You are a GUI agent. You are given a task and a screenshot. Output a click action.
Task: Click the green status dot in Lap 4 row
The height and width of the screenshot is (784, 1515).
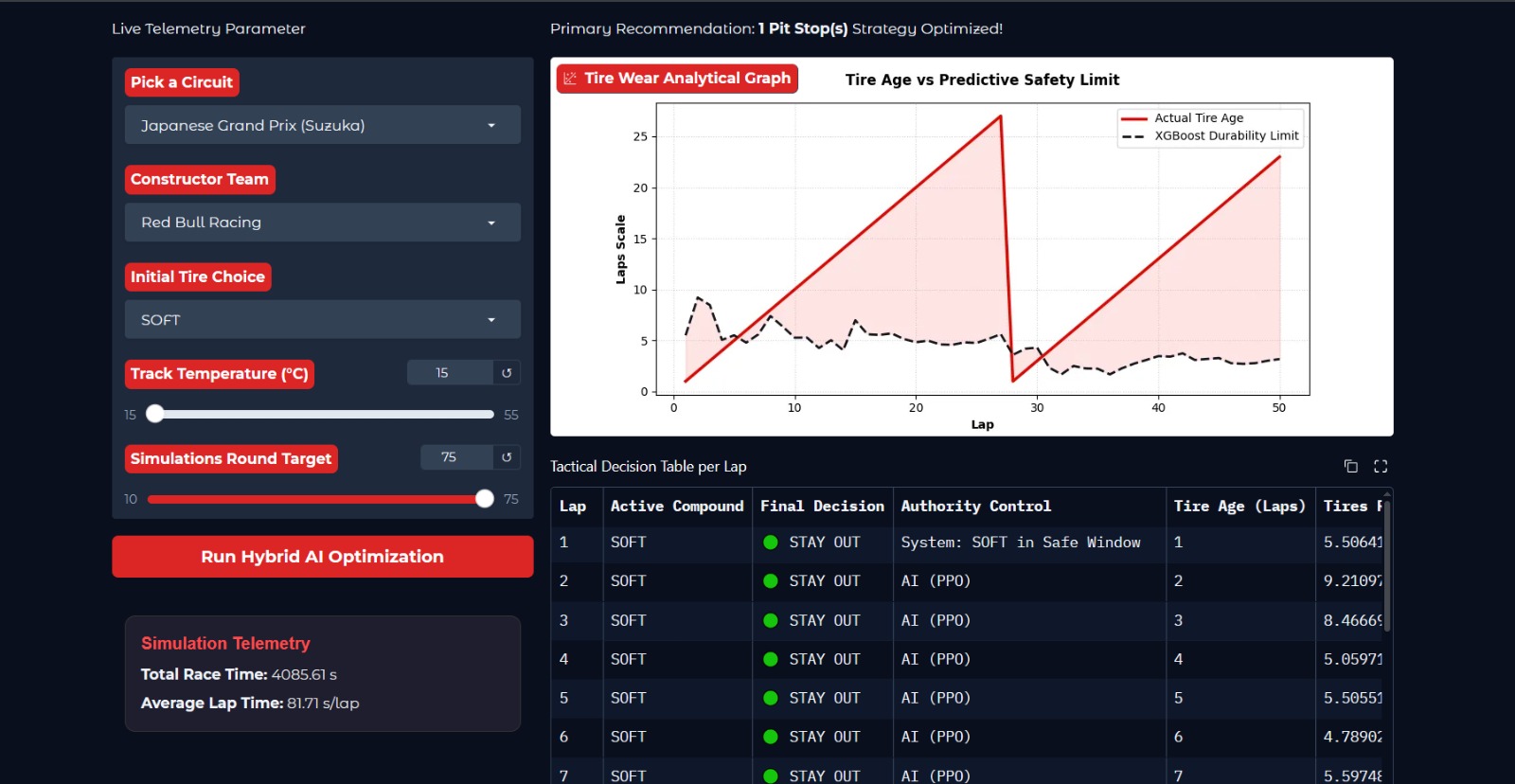(x=771, y=659)
